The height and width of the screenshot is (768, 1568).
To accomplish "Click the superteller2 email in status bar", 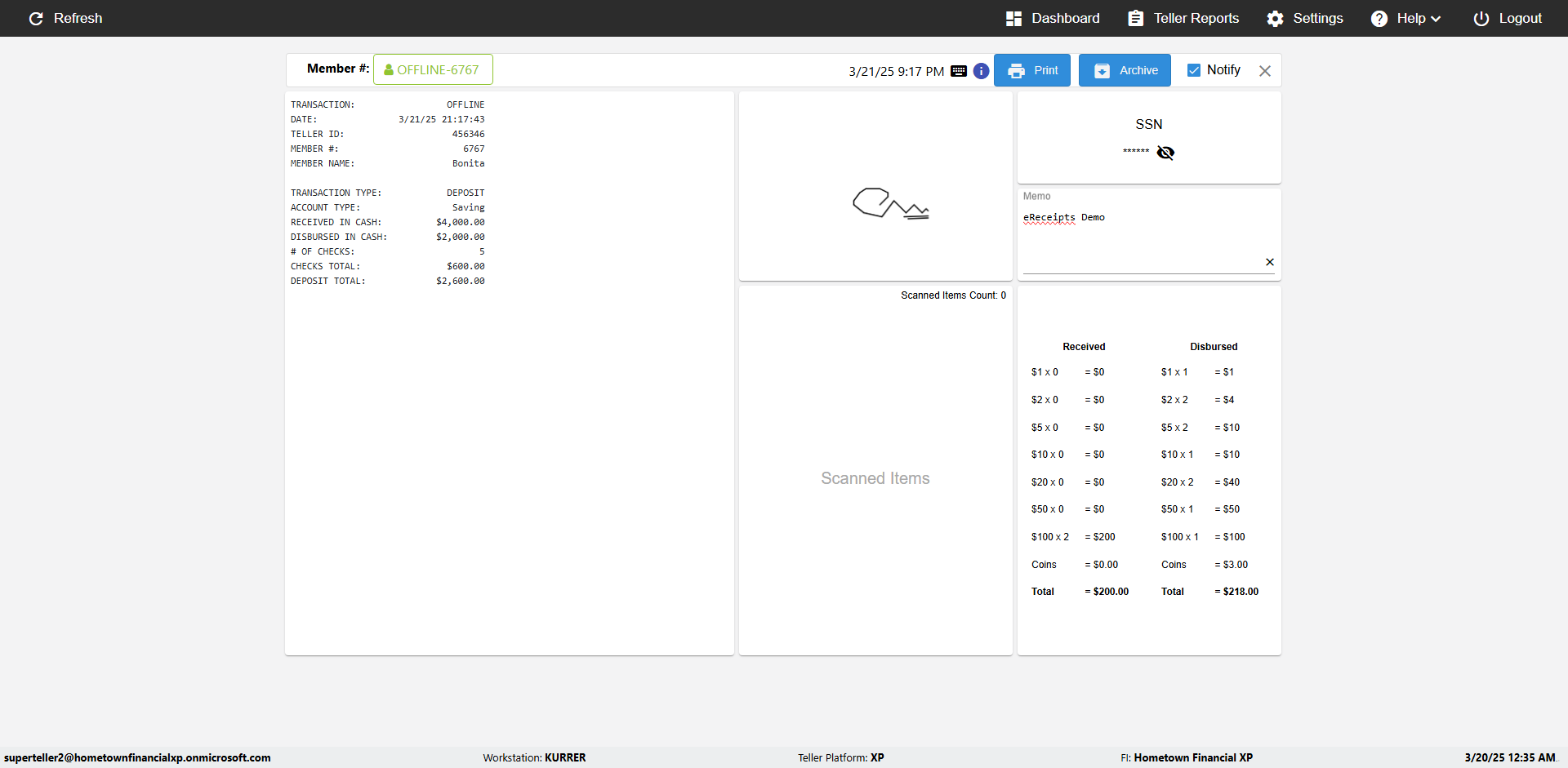I will (137, 757).
